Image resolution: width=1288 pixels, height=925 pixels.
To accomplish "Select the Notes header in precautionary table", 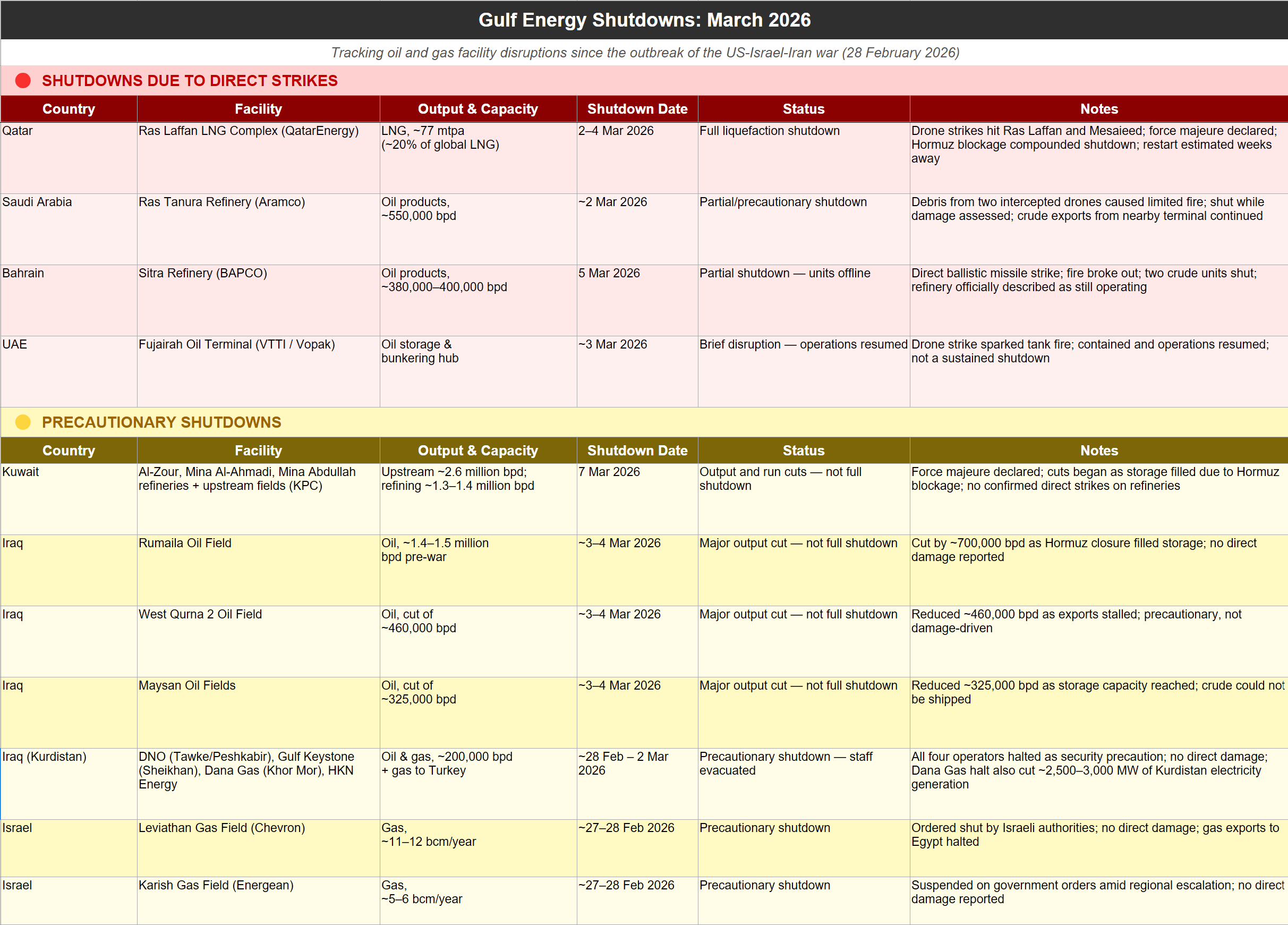I will [1098, 451].
